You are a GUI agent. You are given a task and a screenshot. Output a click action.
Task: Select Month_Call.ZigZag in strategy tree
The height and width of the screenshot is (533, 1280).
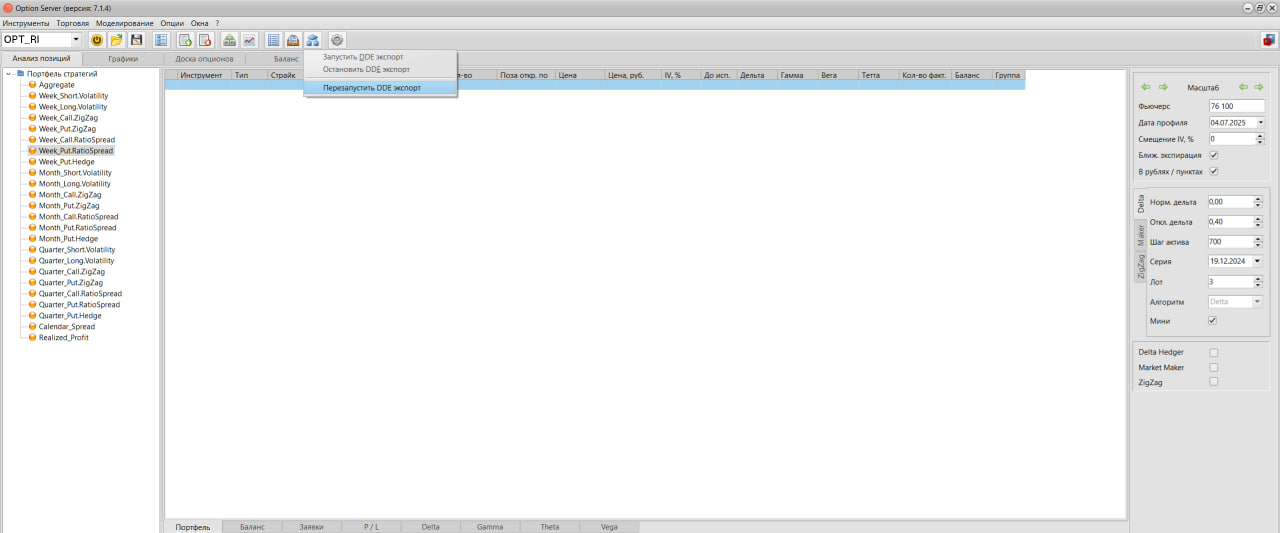(70, 195)
